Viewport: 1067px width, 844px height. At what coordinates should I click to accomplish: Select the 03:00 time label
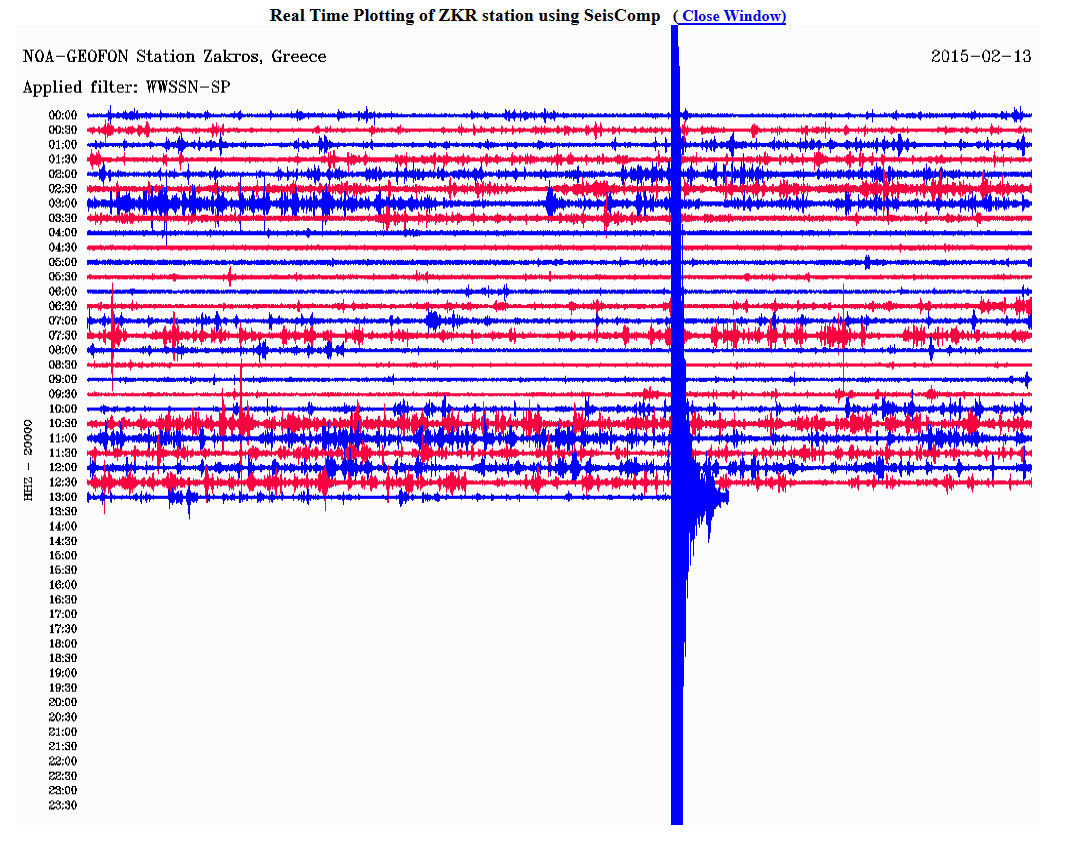63,203
